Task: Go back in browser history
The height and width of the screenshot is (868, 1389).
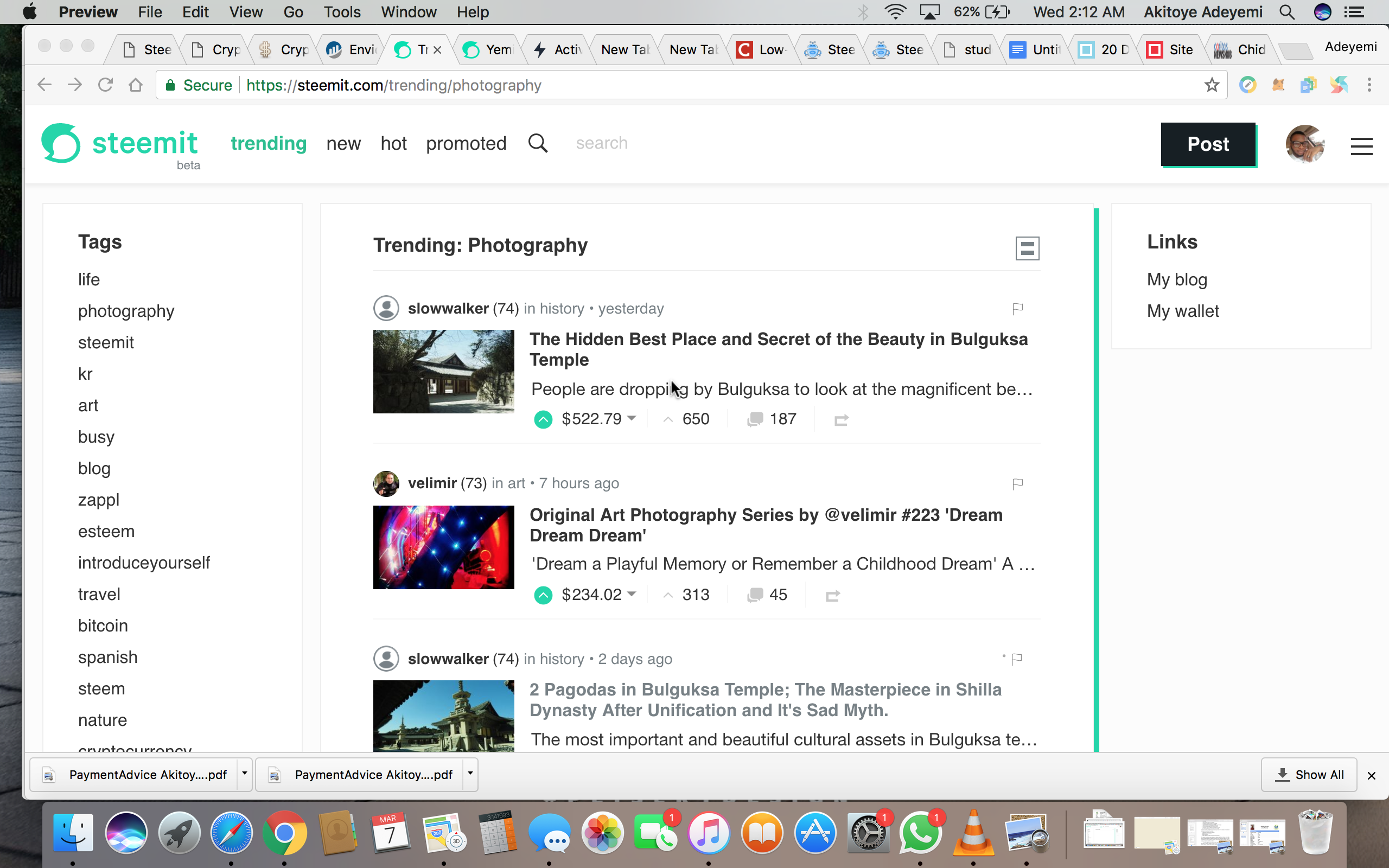Action: pos(44,86)
